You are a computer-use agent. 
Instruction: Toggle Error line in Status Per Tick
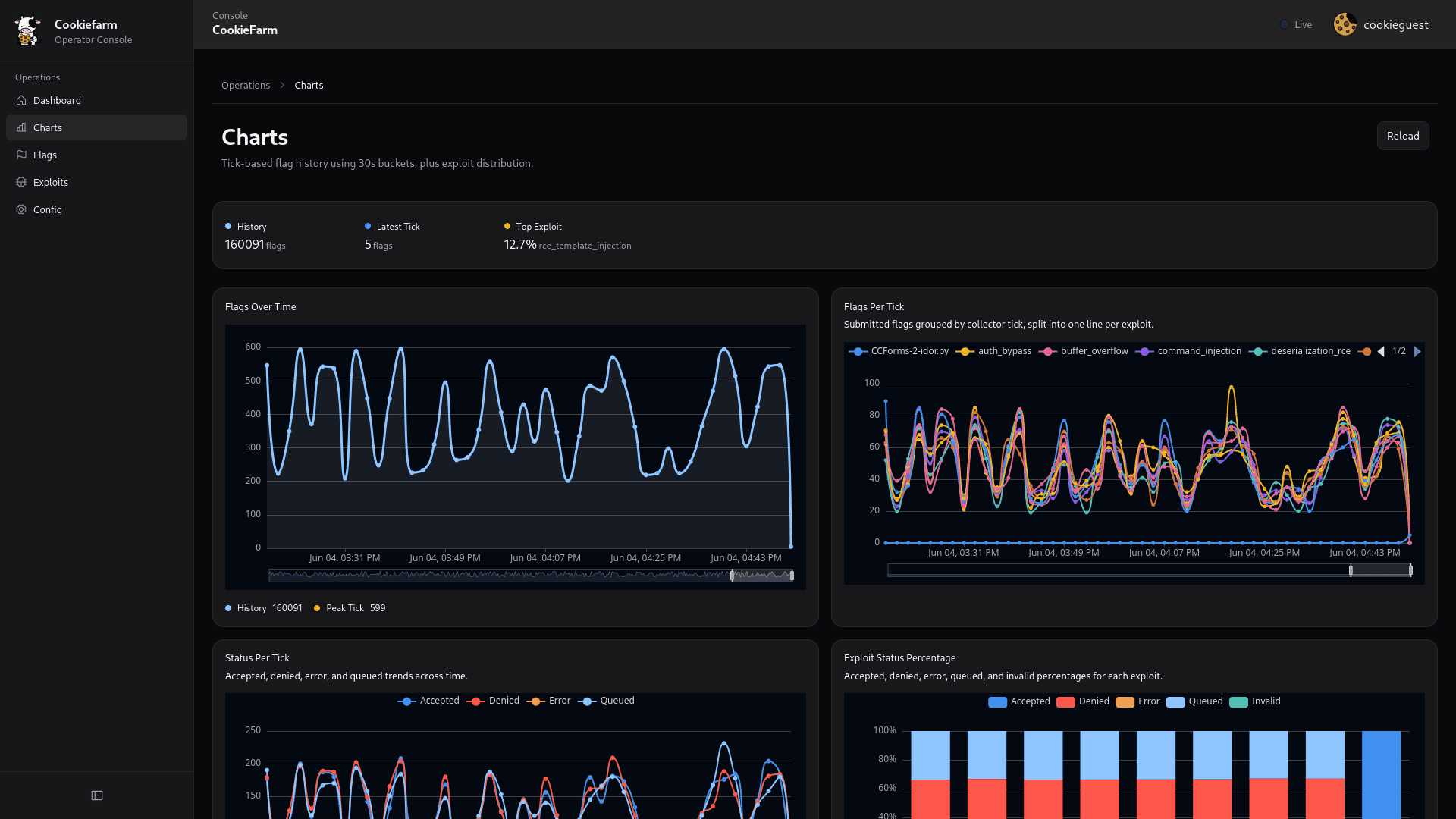pyautogui.click(x=548, y=701)
